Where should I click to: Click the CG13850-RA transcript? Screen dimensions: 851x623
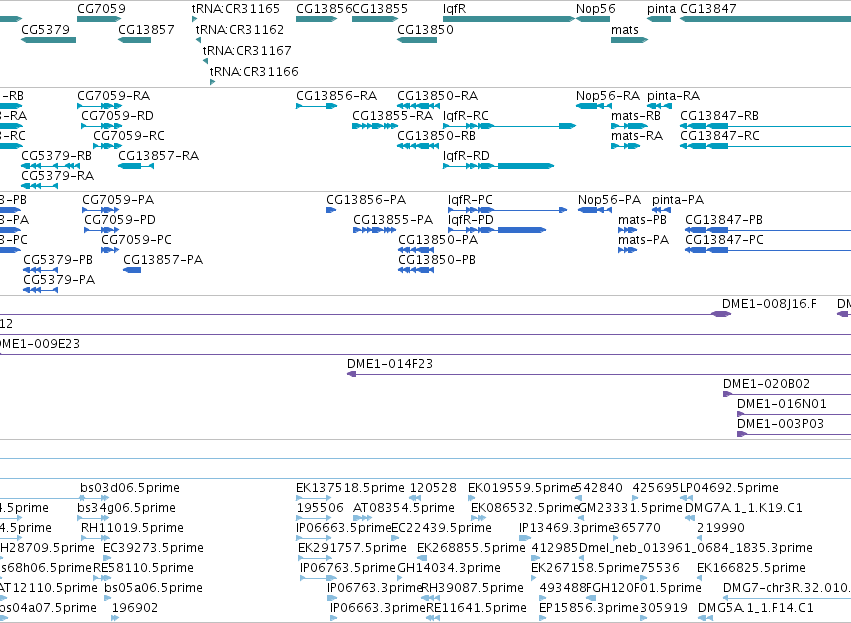pyautogui.click(x=418, y=106)
